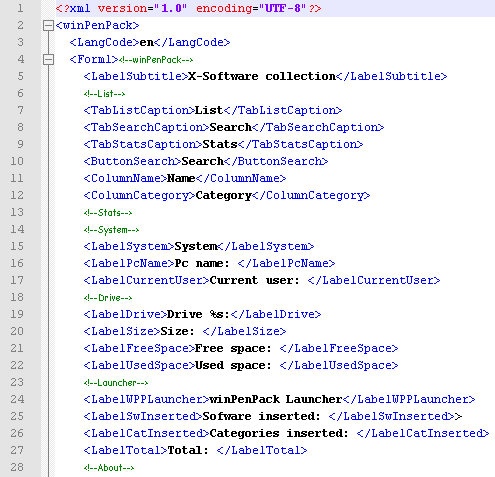
Task: Click line number 28 in the margin
Action: (x=17, y=467)
